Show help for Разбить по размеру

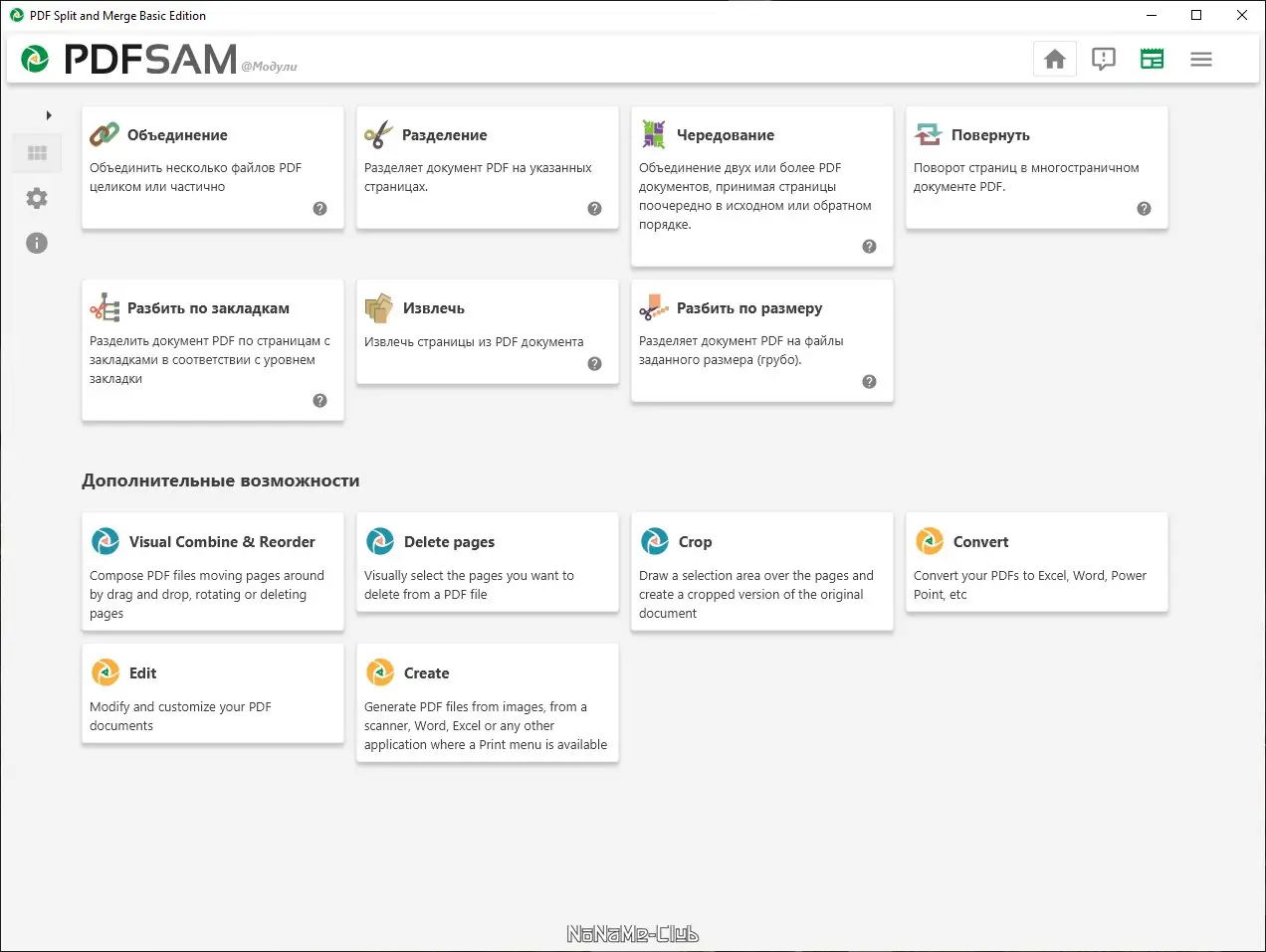pos(869,382)
